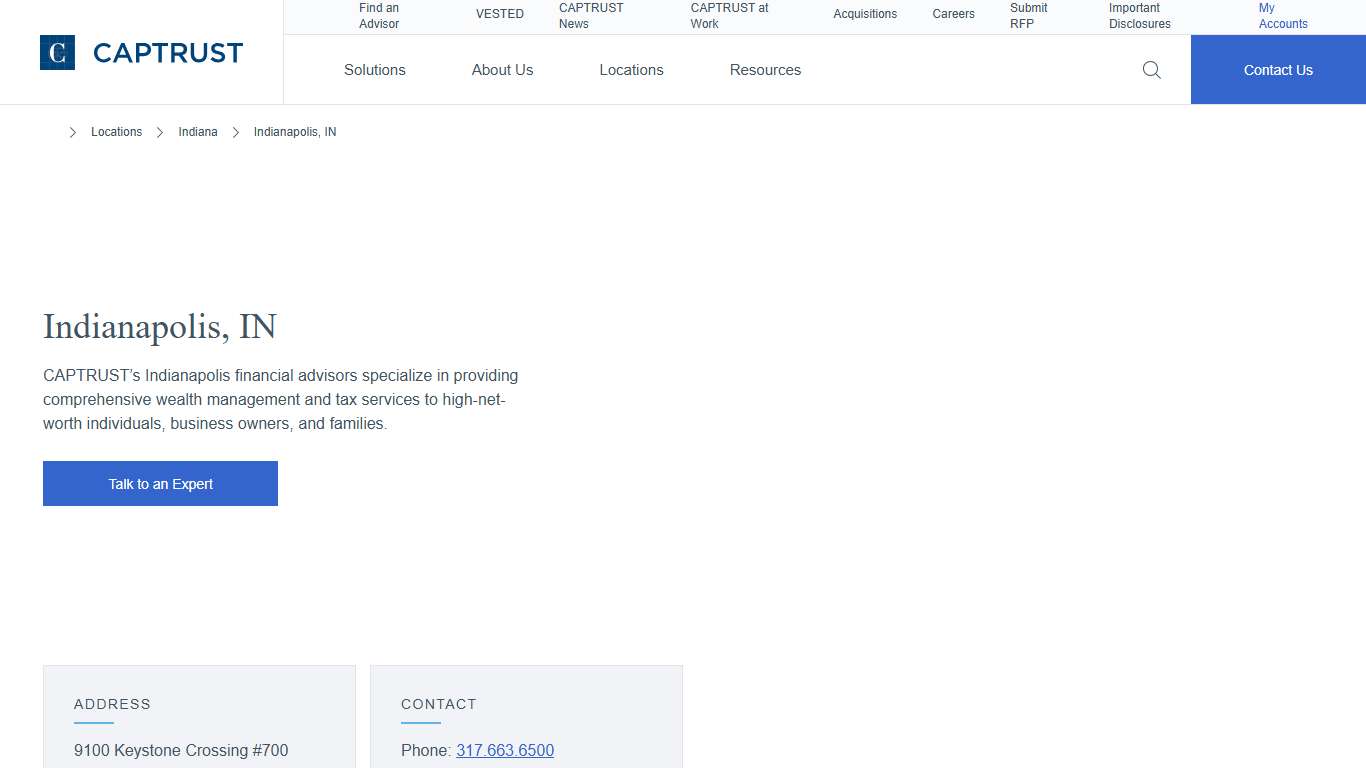Open the About Us menu
Viewport: 1366px width, 768px height.
coord(502,70)
